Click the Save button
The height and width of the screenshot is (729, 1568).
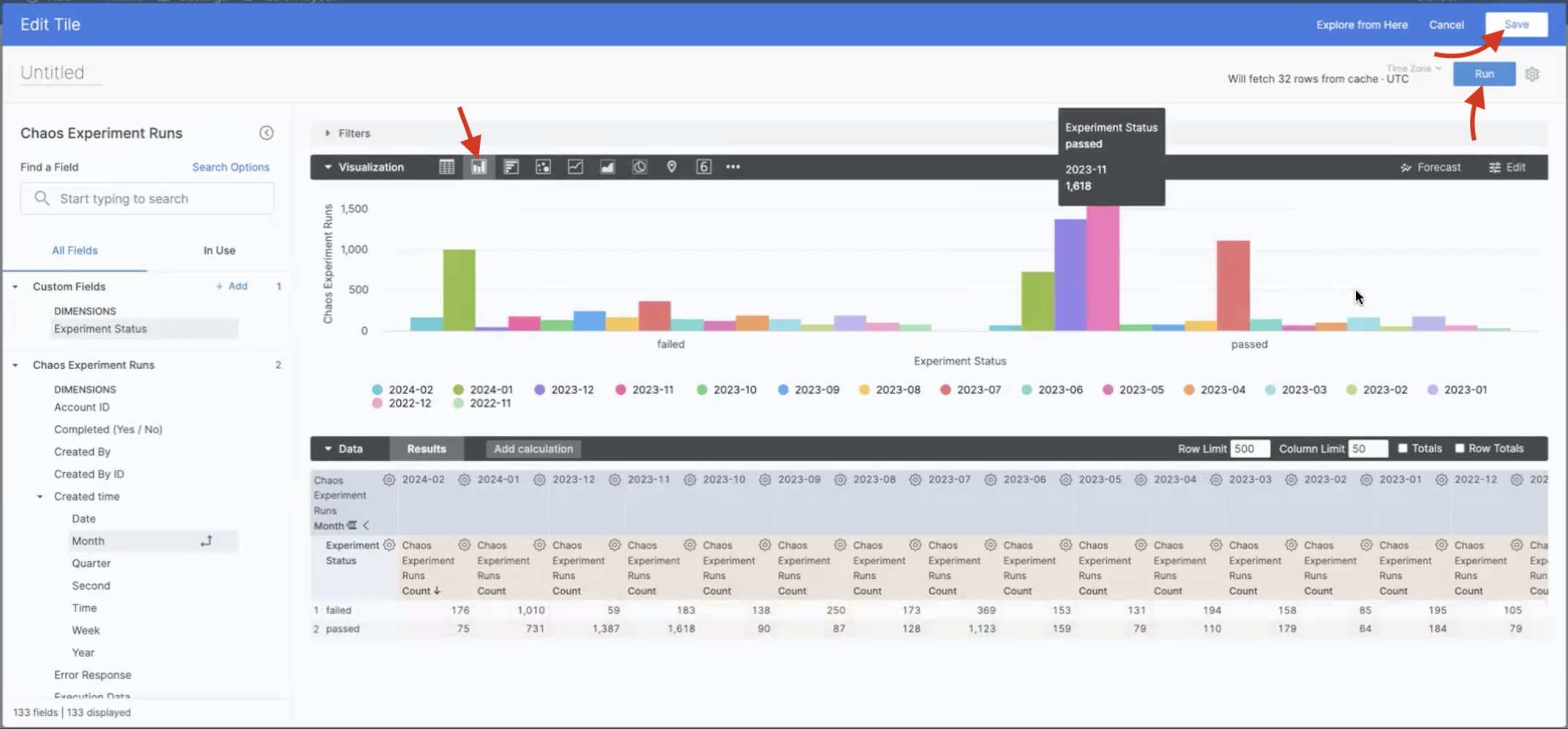pos(1516,24)
